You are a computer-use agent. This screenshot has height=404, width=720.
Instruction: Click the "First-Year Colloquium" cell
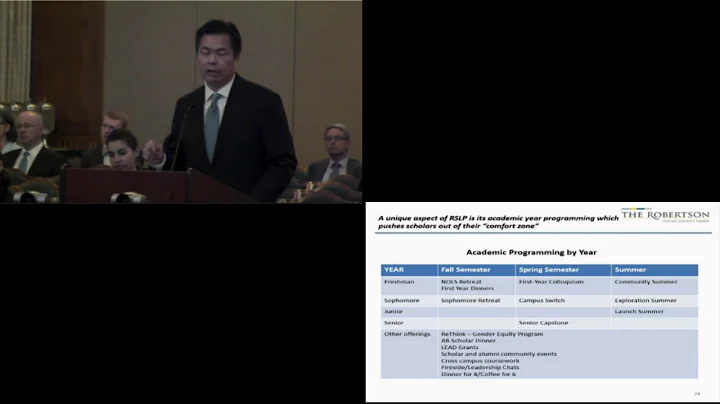[551, 282]
